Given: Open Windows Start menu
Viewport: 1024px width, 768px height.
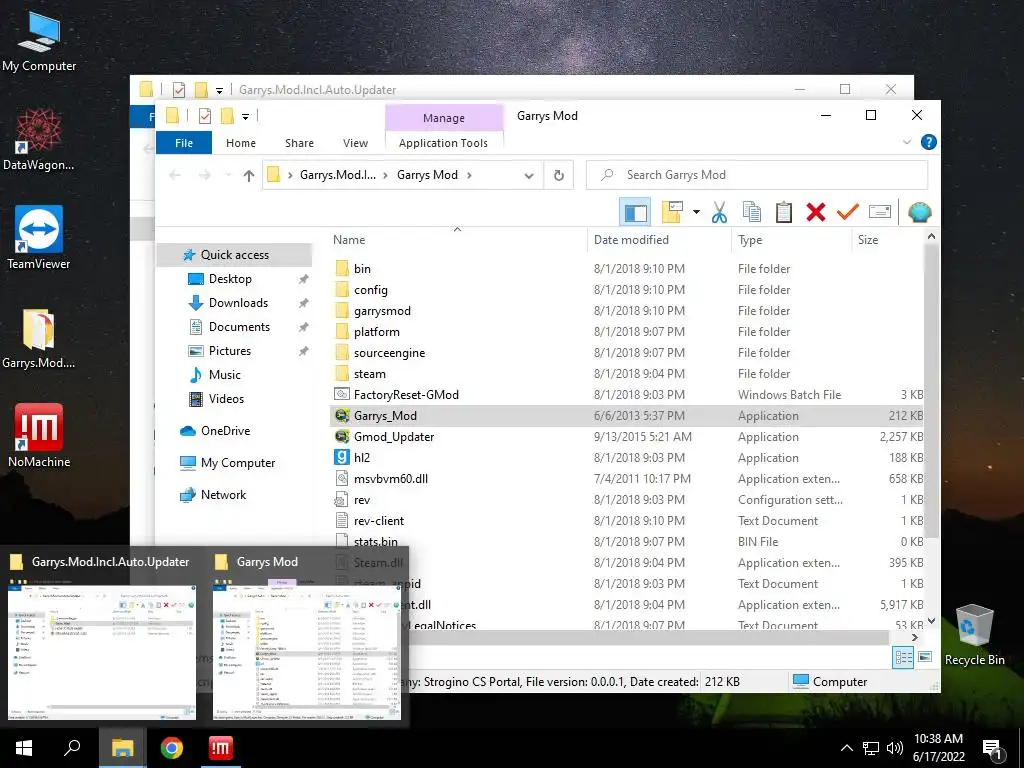Looking at the screenshot, I should click(x=24, y=748).
